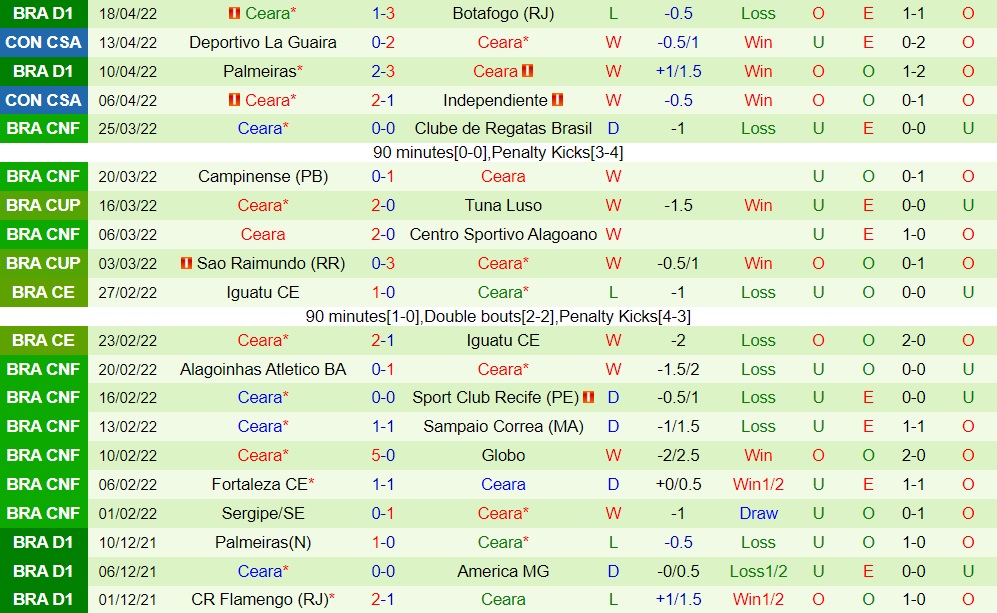Screen dimensions: 997x613
Task: Click the BRA CE badge on the 23/02/22 row
Action: [43, 340]
